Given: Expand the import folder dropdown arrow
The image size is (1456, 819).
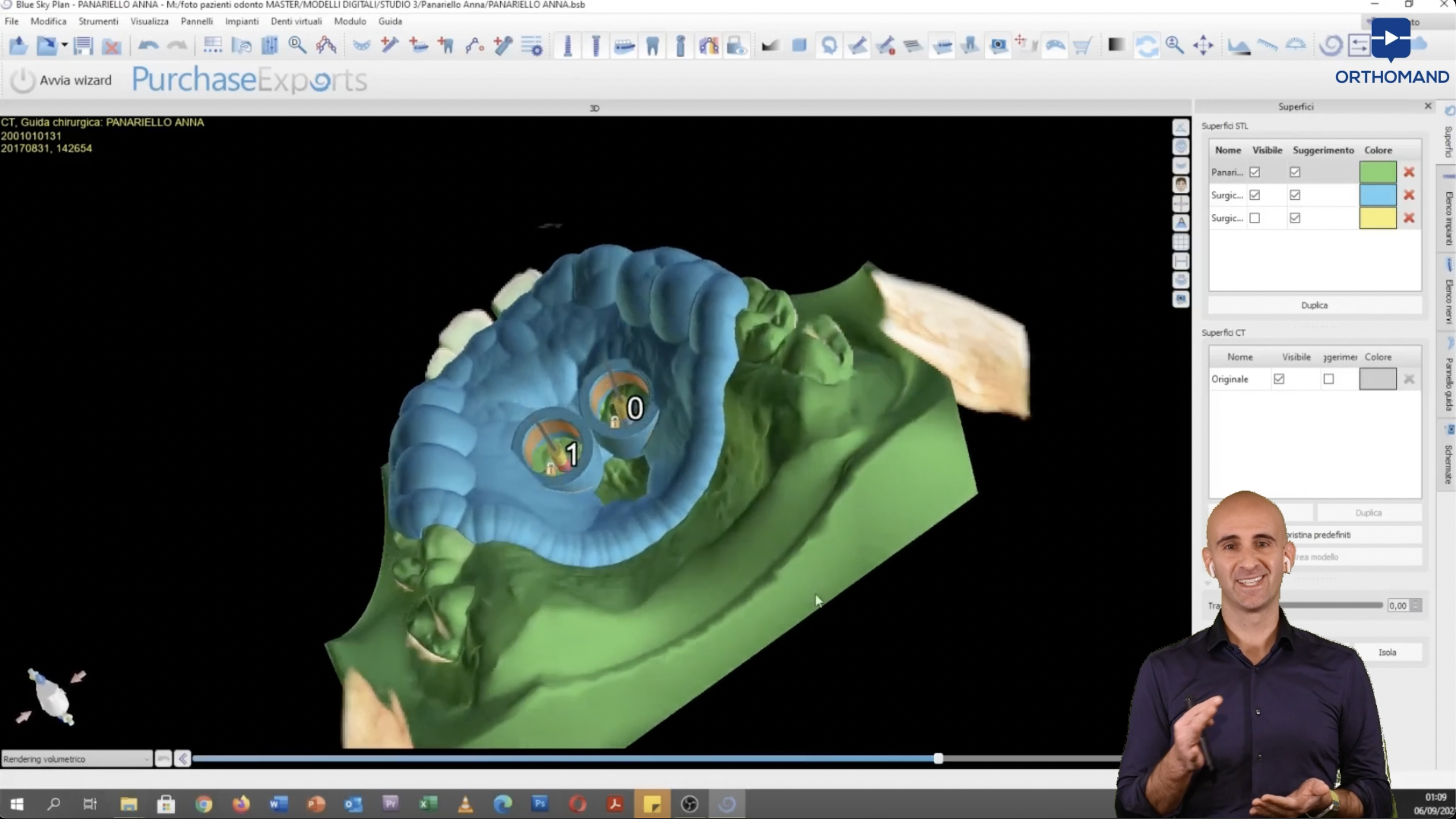Looking at the screenshot, I should click(65, 45).
